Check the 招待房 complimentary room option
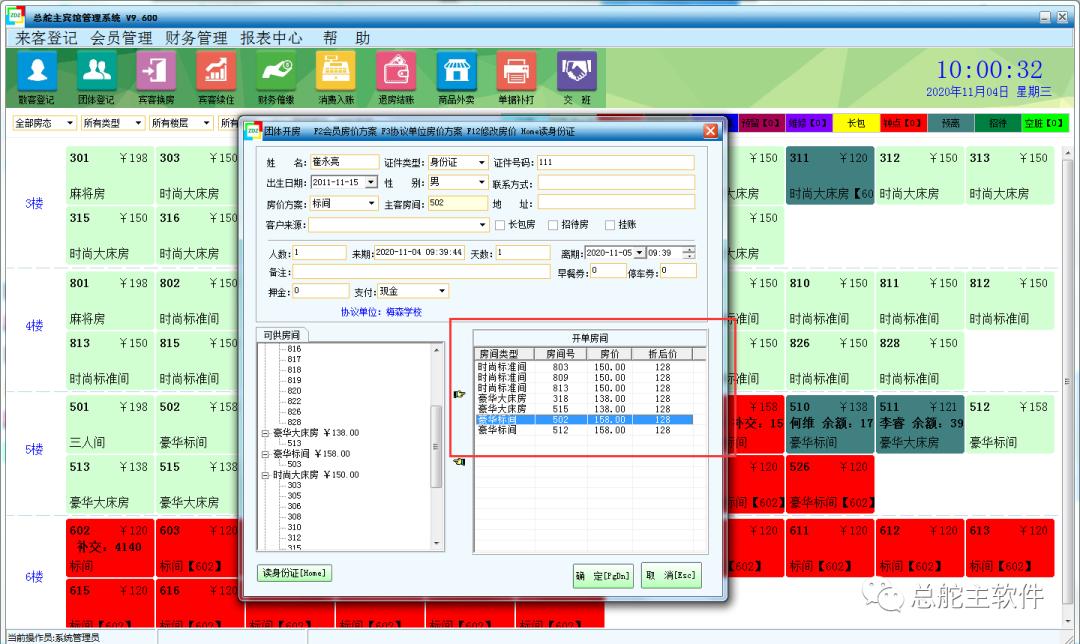1080x644 pixels. click(552, 224)
